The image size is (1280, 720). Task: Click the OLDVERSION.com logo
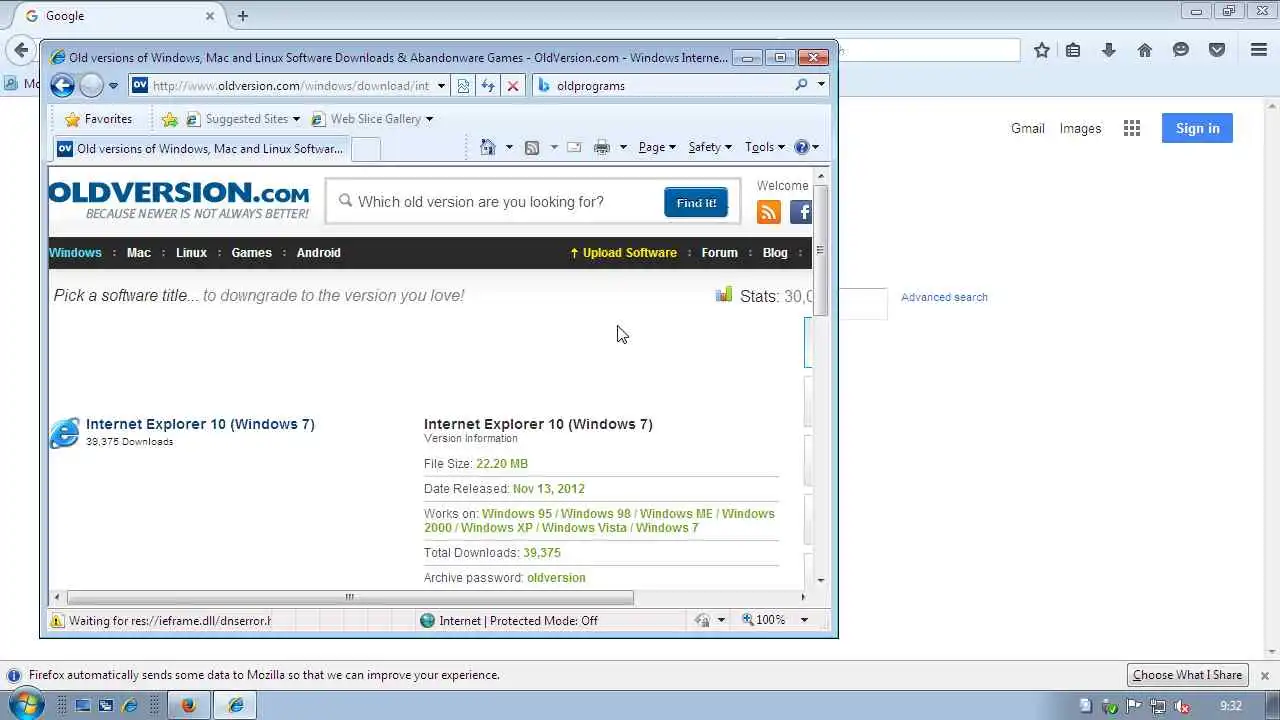click(x=179, y=199)
